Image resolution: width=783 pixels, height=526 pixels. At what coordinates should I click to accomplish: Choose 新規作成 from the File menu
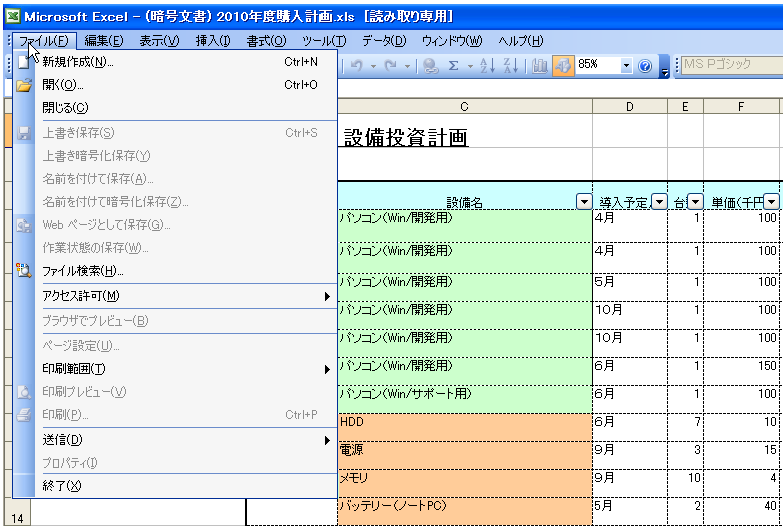pyautogui.click(x=78, y=62)
